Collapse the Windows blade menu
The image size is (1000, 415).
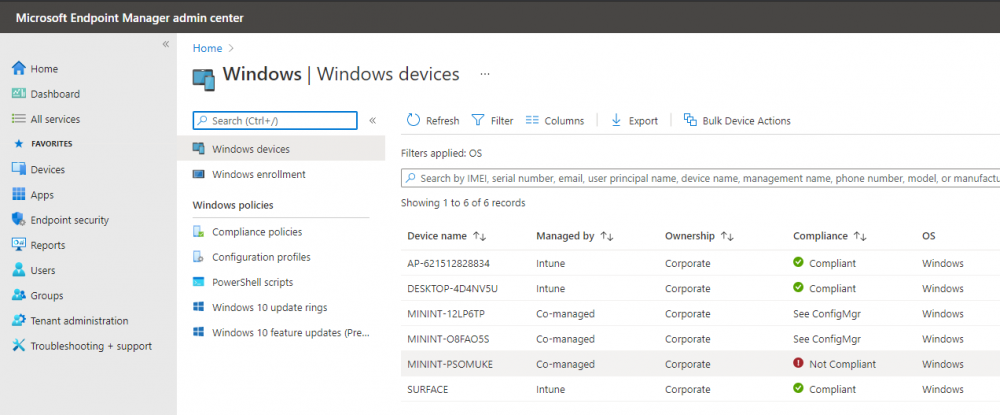pos(372,120)
